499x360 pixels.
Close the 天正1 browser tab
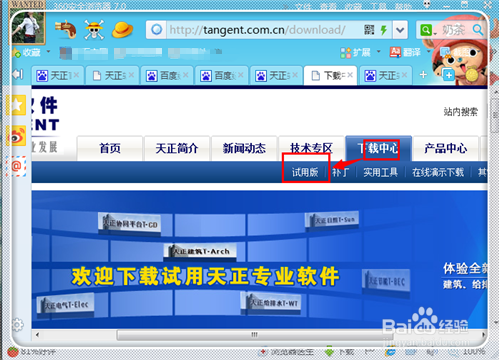tap(76, 75)
